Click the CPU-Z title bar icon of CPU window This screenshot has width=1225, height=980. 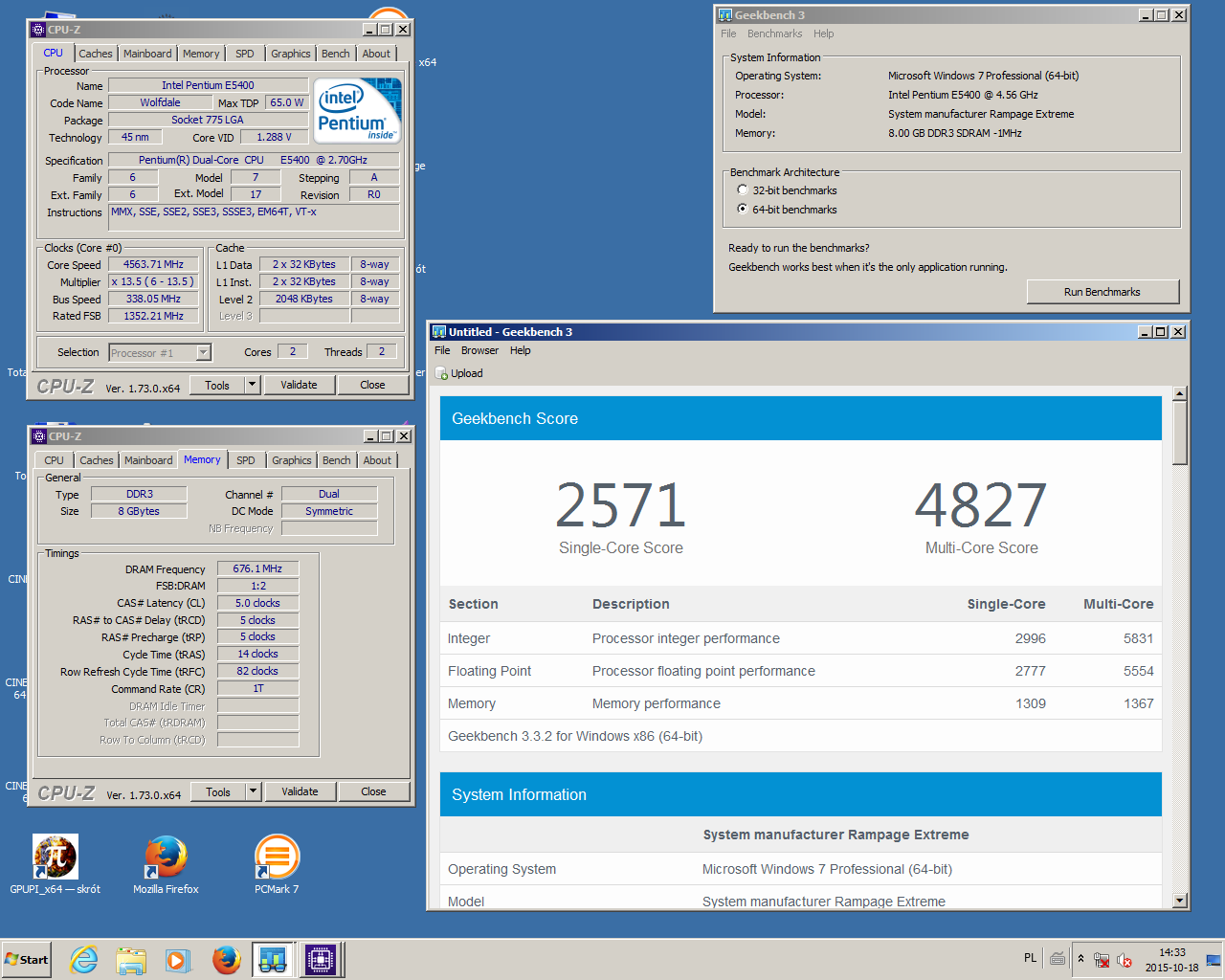(x=39, y=30)
